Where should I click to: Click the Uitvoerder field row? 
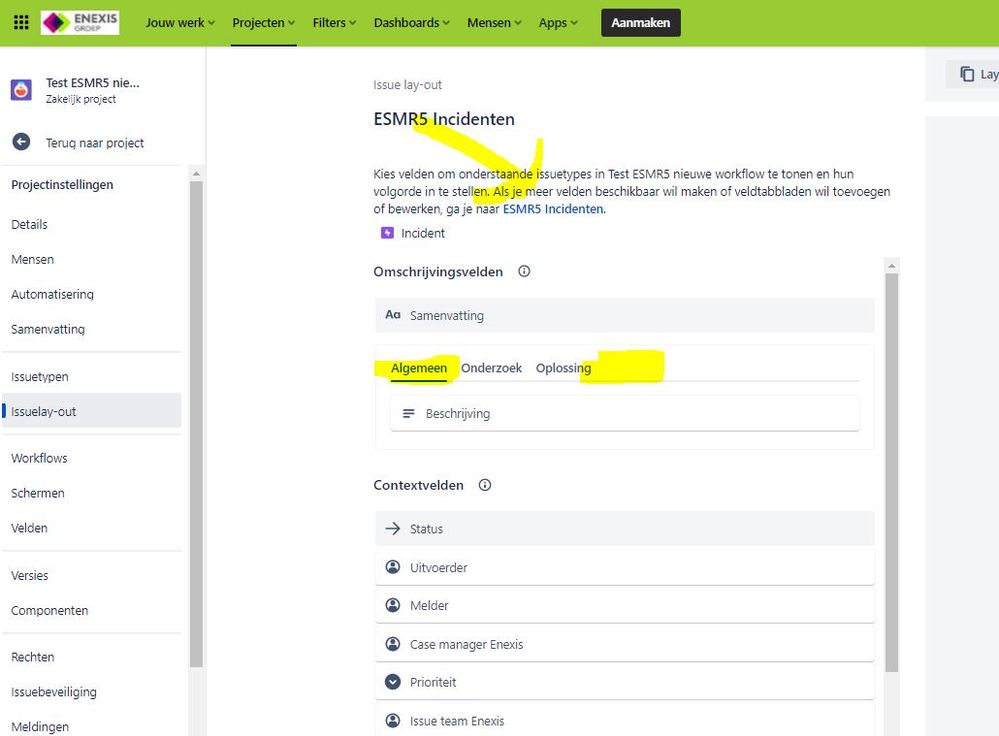click(x=624, y=567)
